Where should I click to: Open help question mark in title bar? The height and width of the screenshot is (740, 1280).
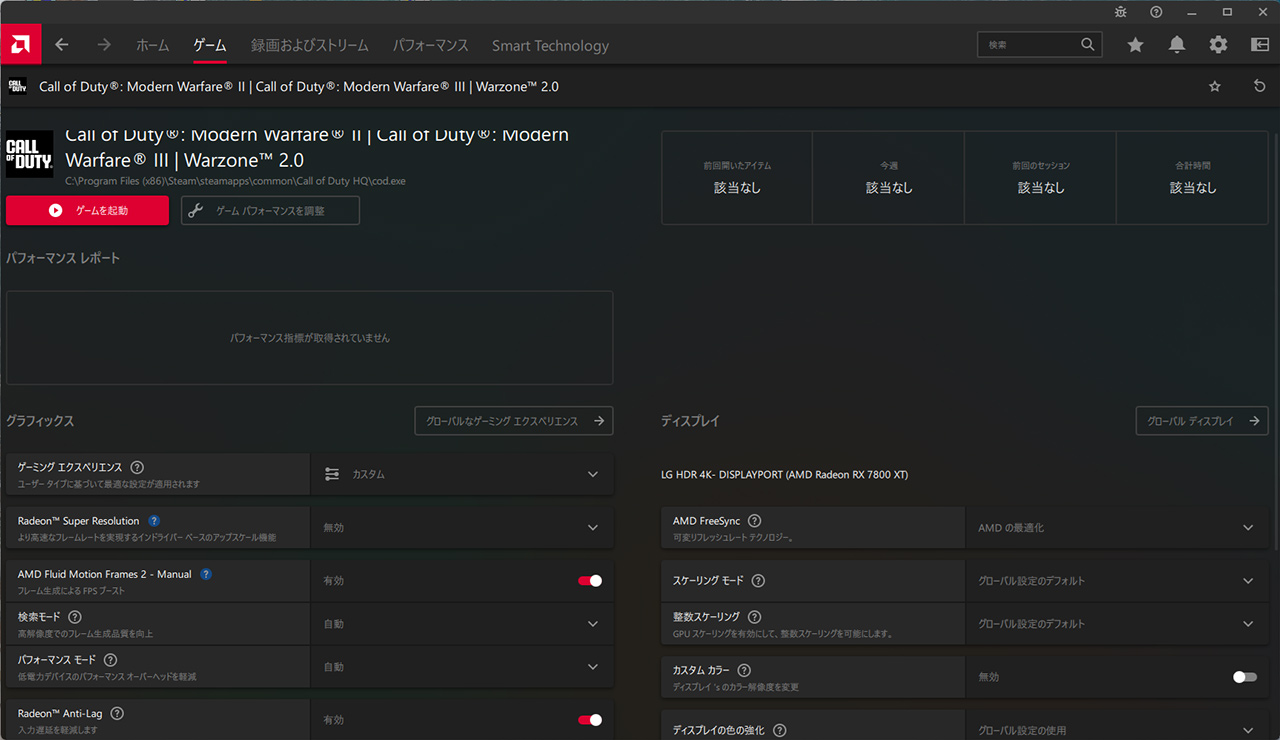point(1156,12)
